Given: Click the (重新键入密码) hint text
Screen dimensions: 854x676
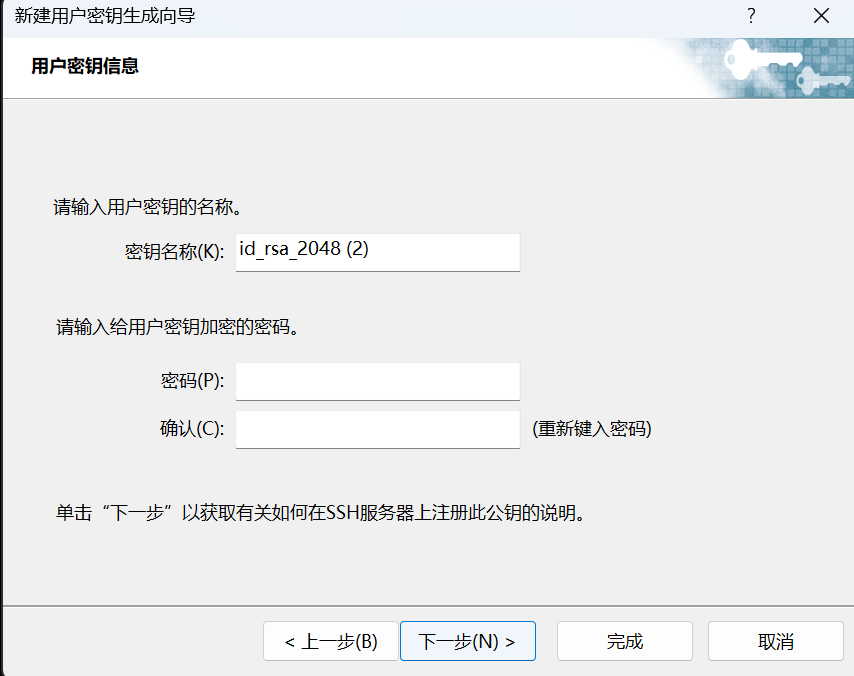Looking at the screenshot, I should 591,429.
